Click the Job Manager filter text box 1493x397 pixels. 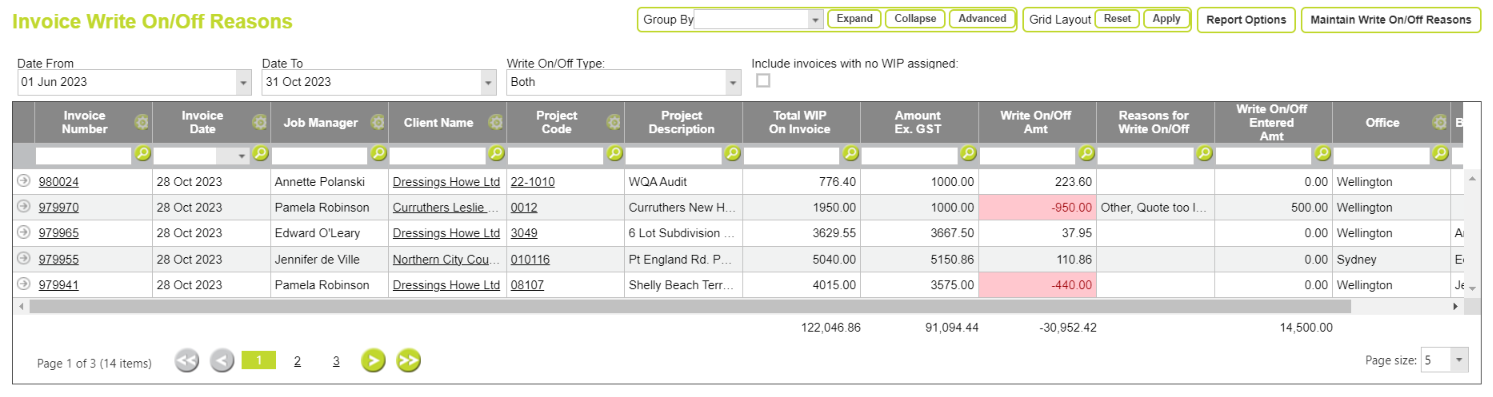pyautogui.click(x=320, y=155)
